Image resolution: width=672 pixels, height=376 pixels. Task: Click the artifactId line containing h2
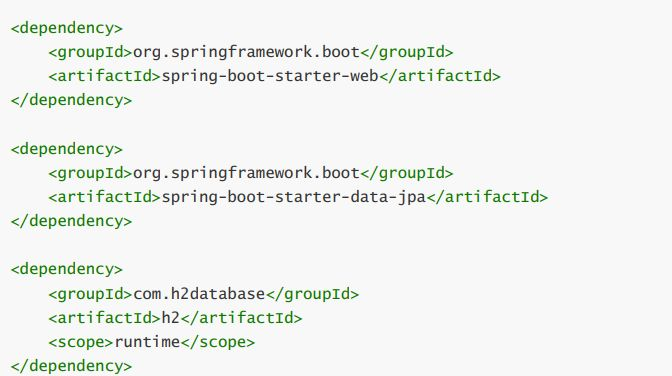click(x=175, y=318)
